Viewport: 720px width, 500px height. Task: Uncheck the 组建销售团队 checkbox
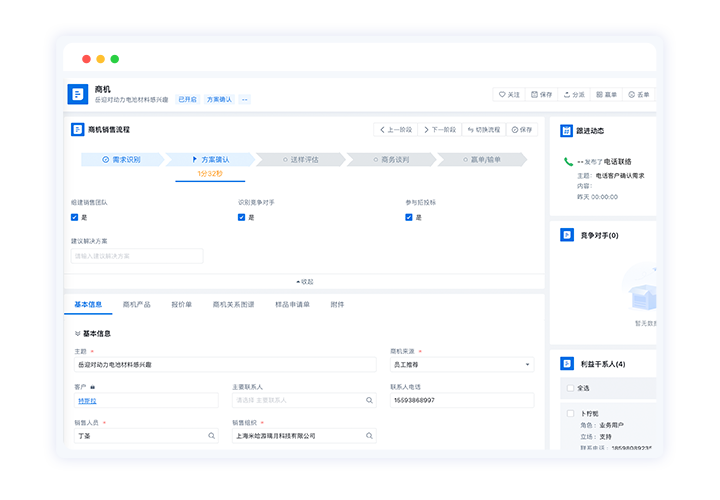(75, 217)
